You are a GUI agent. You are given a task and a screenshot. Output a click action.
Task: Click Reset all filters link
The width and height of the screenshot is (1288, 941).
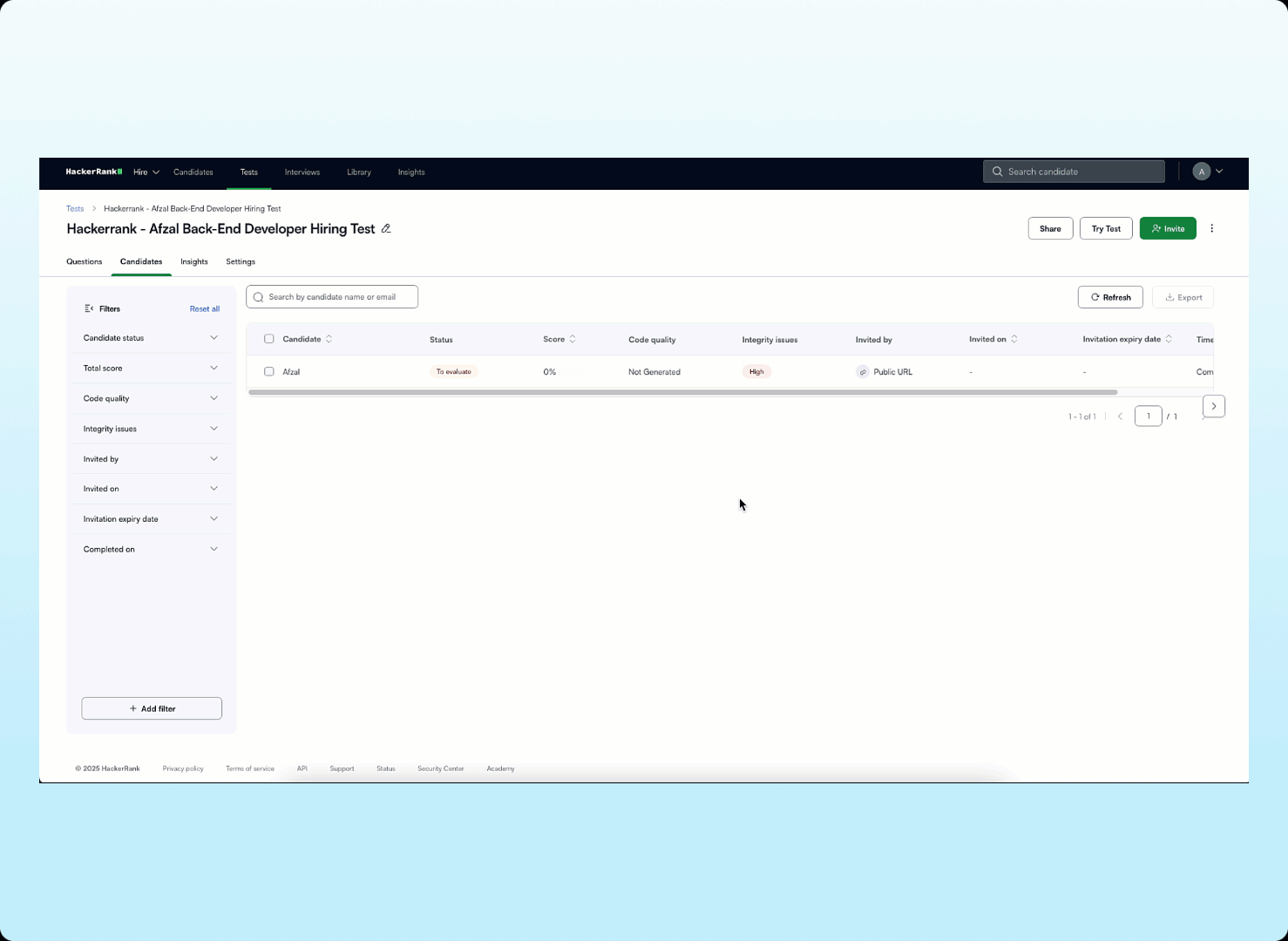click(205, 308)
